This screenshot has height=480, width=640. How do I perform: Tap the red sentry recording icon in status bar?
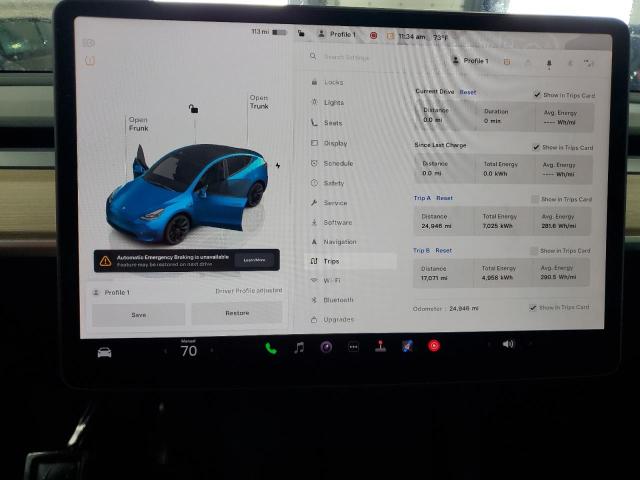[373, 36]
